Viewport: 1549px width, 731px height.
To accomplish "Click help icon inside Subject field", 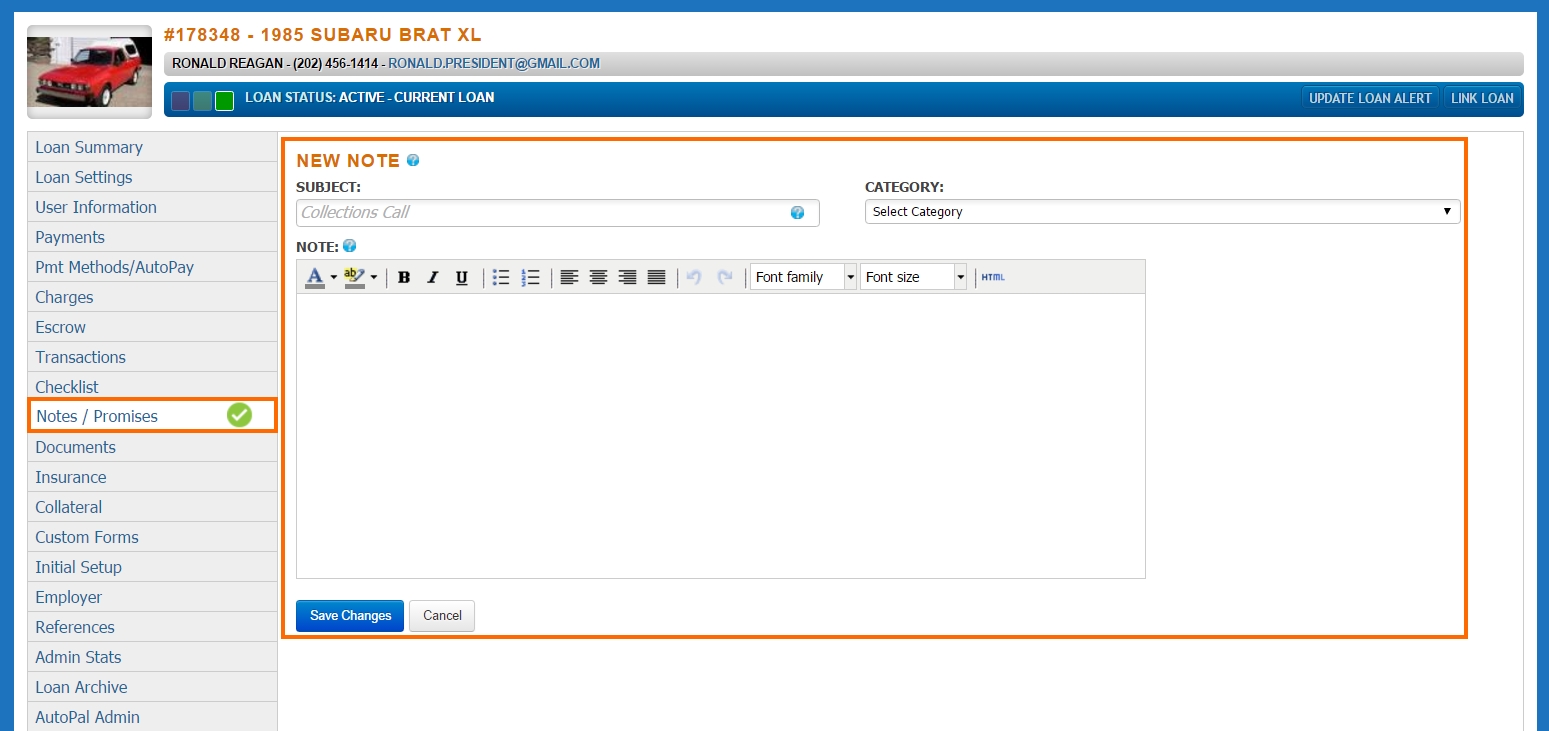I will (x=797, y=212).
